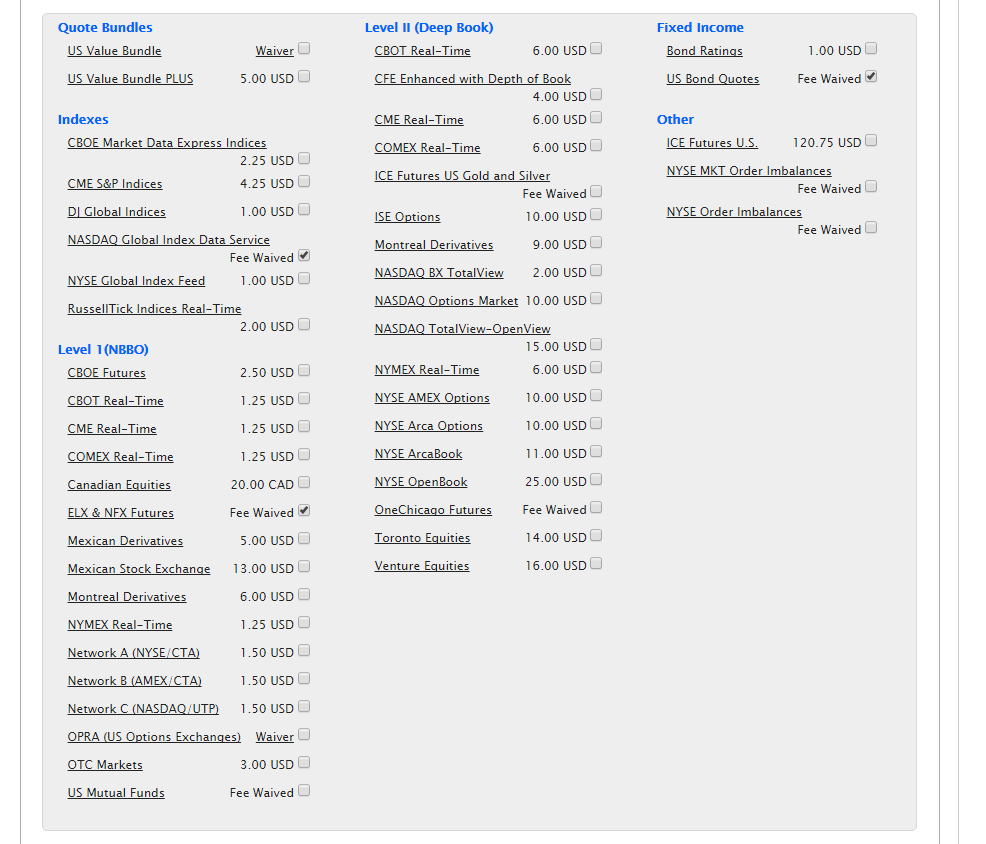Tick the US Value Bundle checkbox
Image resolution: width=986 pixels, height=844 pixels.
pyautogui.click(x=304, y=48)
